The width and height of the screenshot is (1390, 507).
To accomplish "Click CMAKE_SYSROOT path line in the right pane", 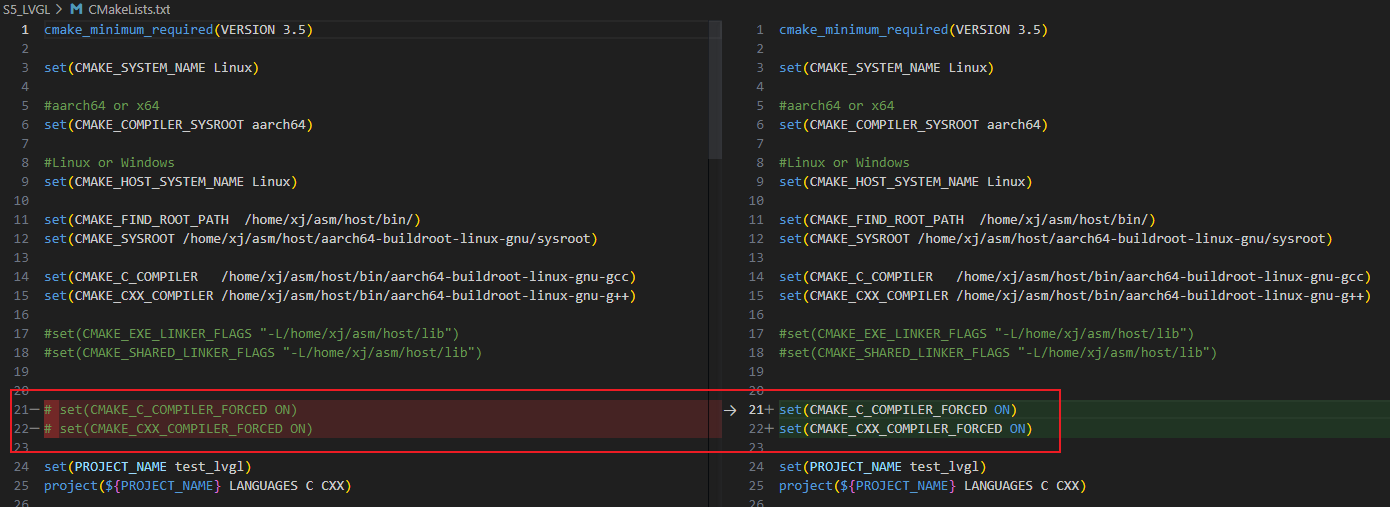I will click(1055, 239).
